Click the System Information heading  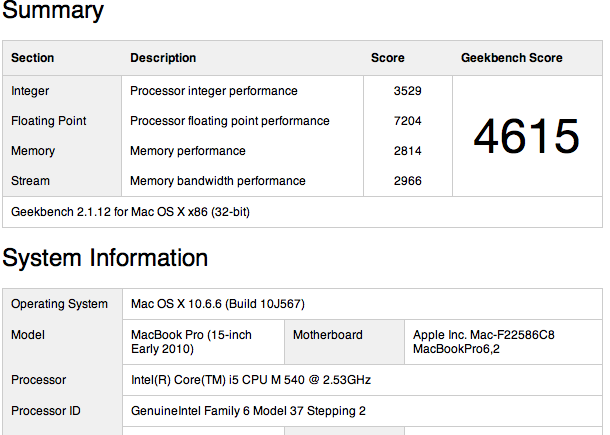click(105, 258)
